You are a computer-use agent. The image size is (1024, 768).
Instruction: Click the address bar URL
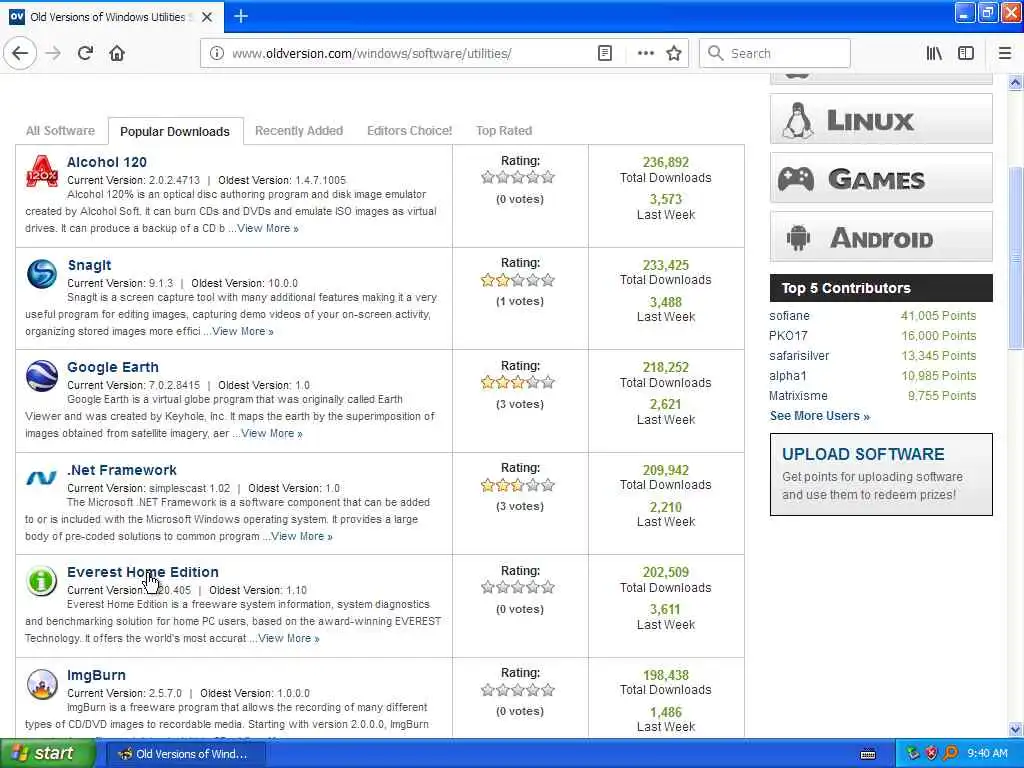tap(372, 54)
